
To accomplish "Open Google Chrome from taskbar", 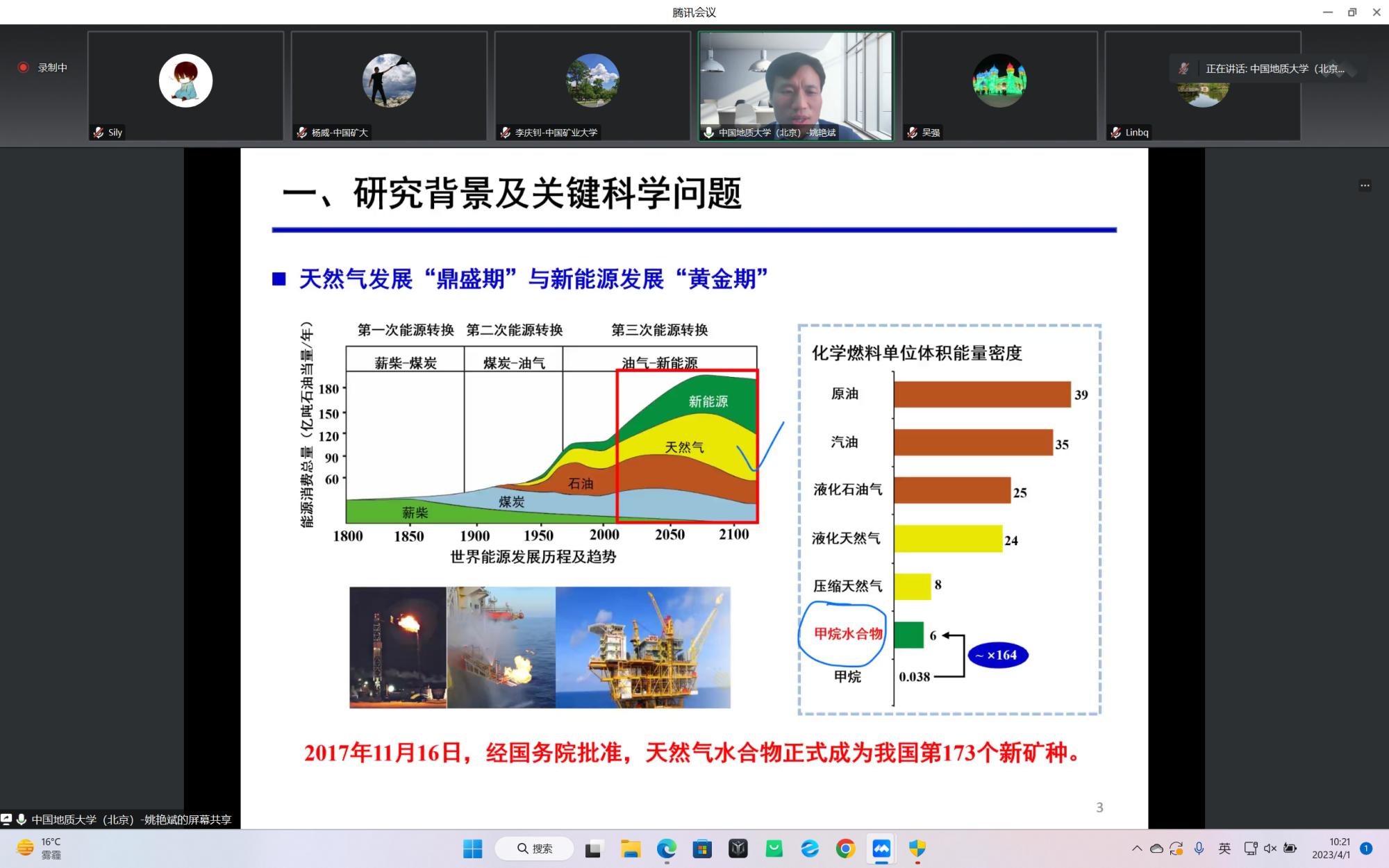I will coord(845,849).
